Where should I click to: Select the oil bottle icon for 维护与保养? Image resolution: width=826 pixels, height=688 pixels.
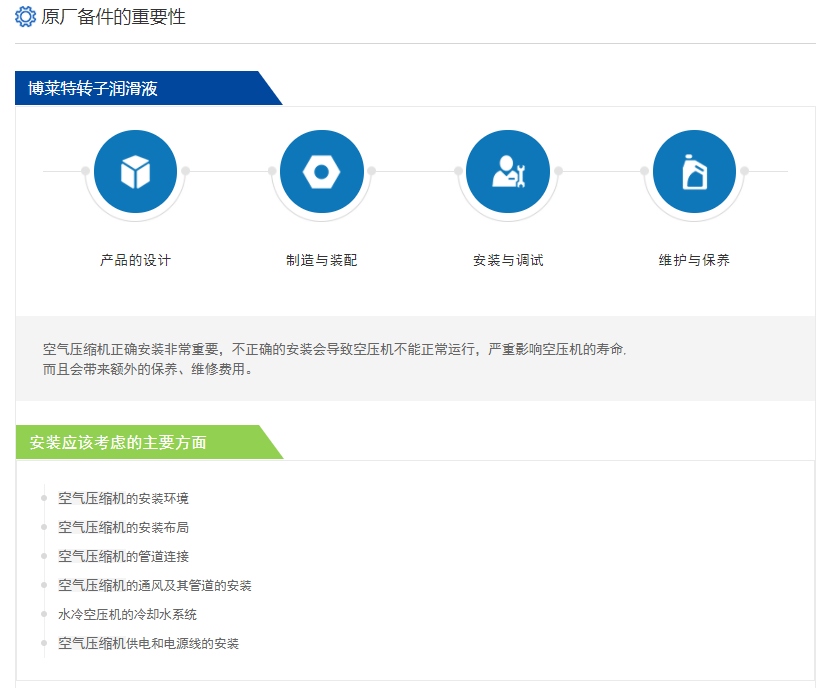(x=694, y=172)
